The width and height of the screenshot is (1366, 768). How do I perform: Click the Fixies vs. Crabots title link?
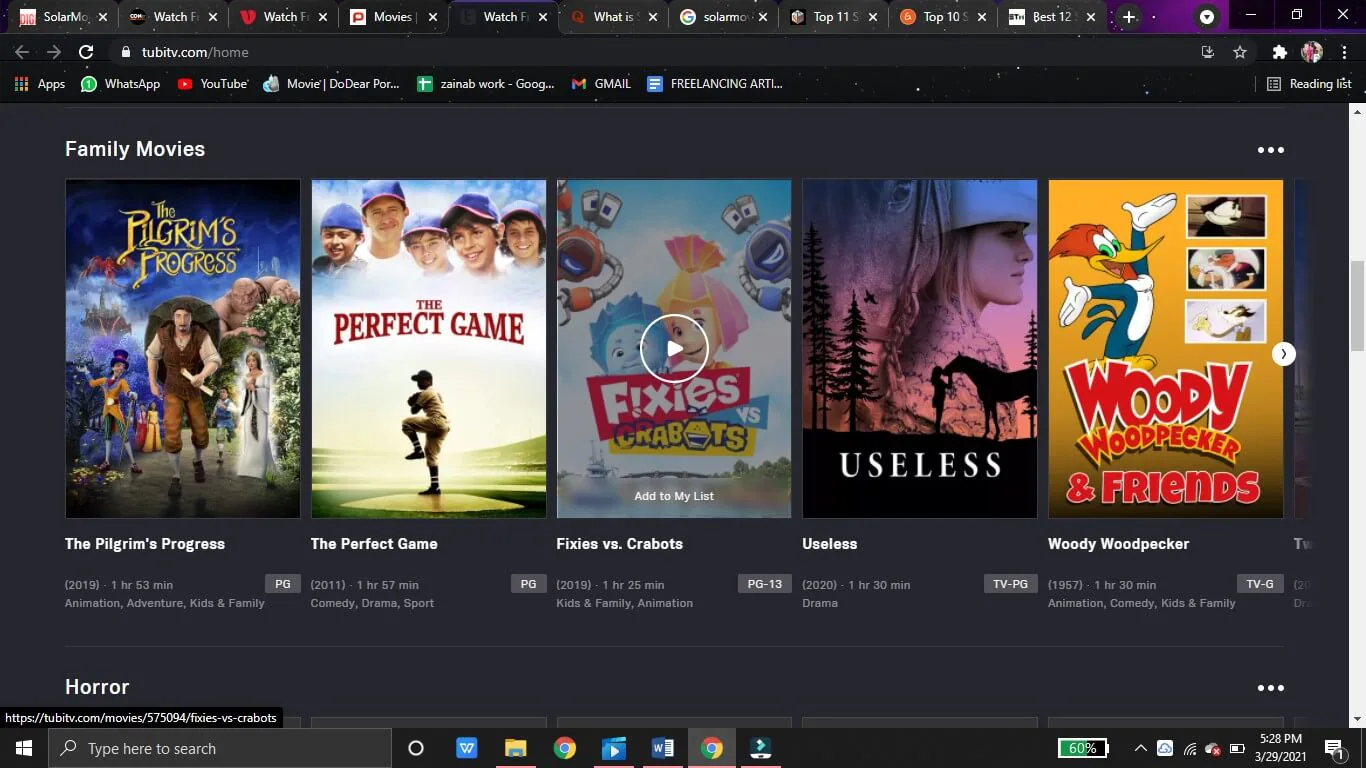click(x=620, y=544)
